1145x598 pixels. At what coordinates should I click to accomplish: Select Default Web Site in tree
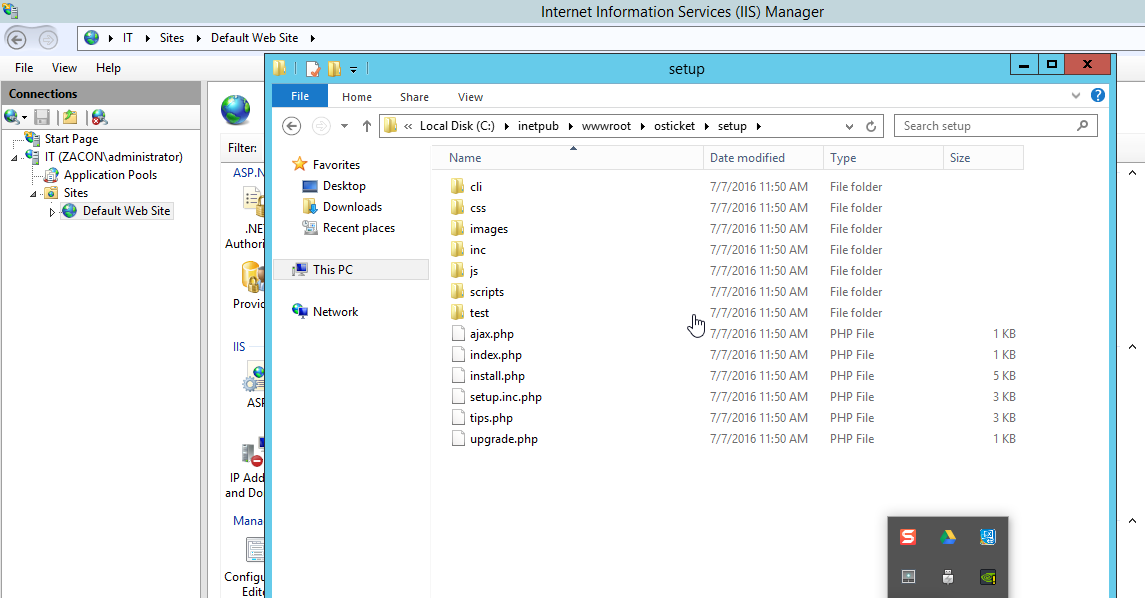126,211
